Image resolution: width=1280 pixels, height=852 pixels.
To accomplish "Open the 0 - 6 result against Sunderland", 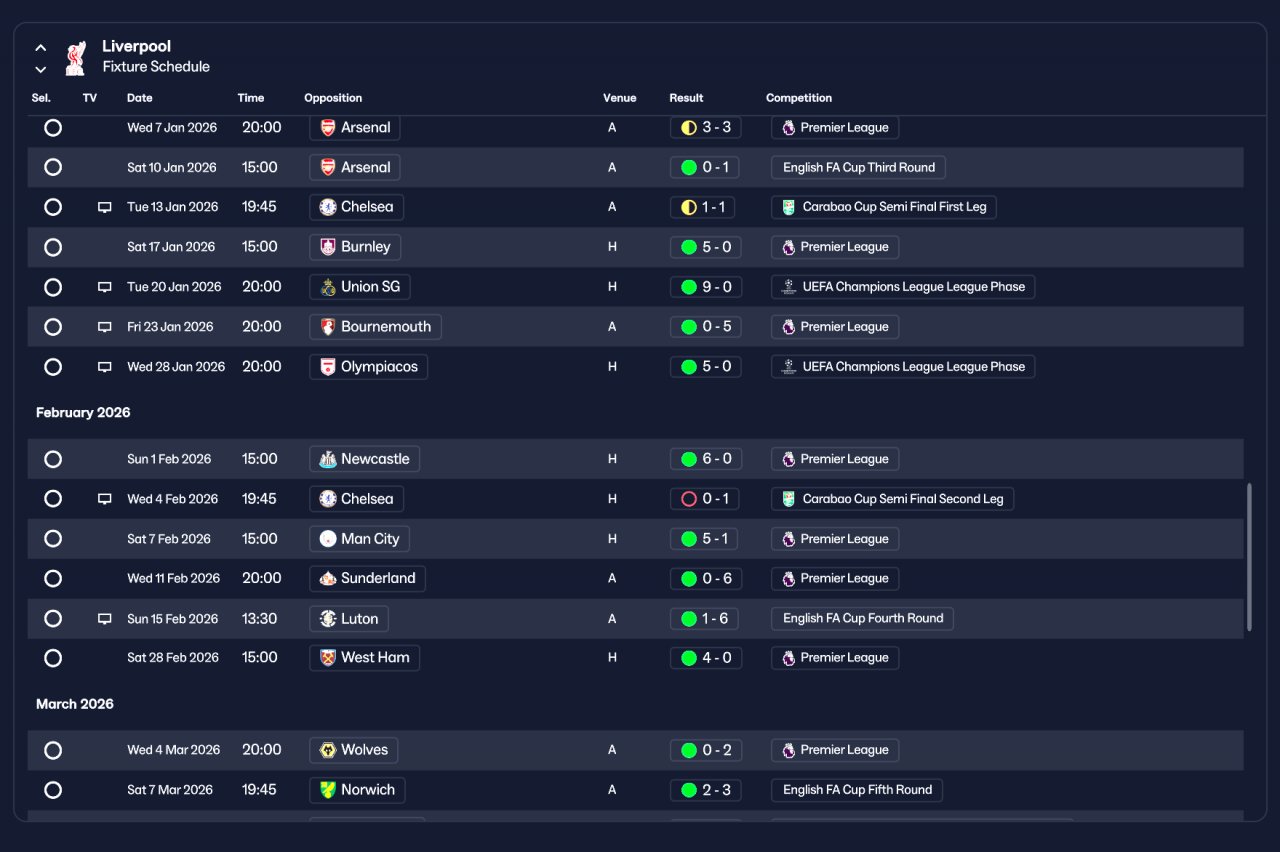I will pos(706,579).
